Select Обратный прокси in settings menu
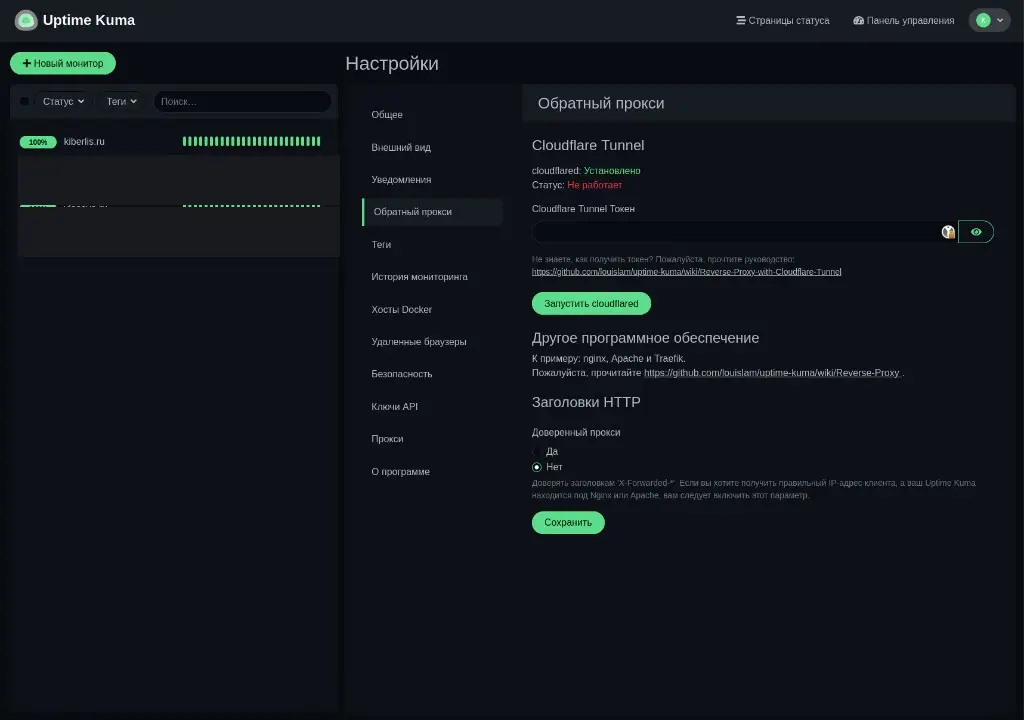Image resolution: width=1024 pixels, height=720 pixels. (x=432, y=212)
